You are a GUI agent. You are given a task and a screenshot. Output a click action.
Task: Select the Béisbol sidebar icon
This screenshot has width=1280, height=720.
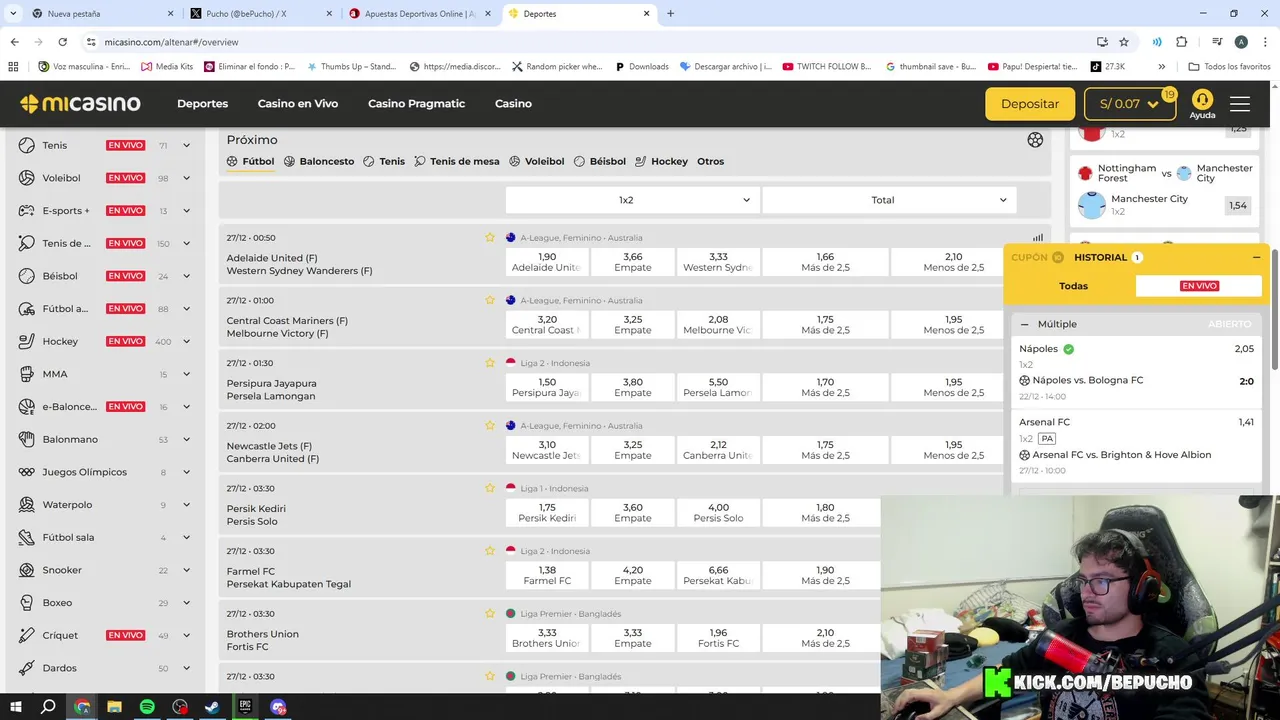27,276
